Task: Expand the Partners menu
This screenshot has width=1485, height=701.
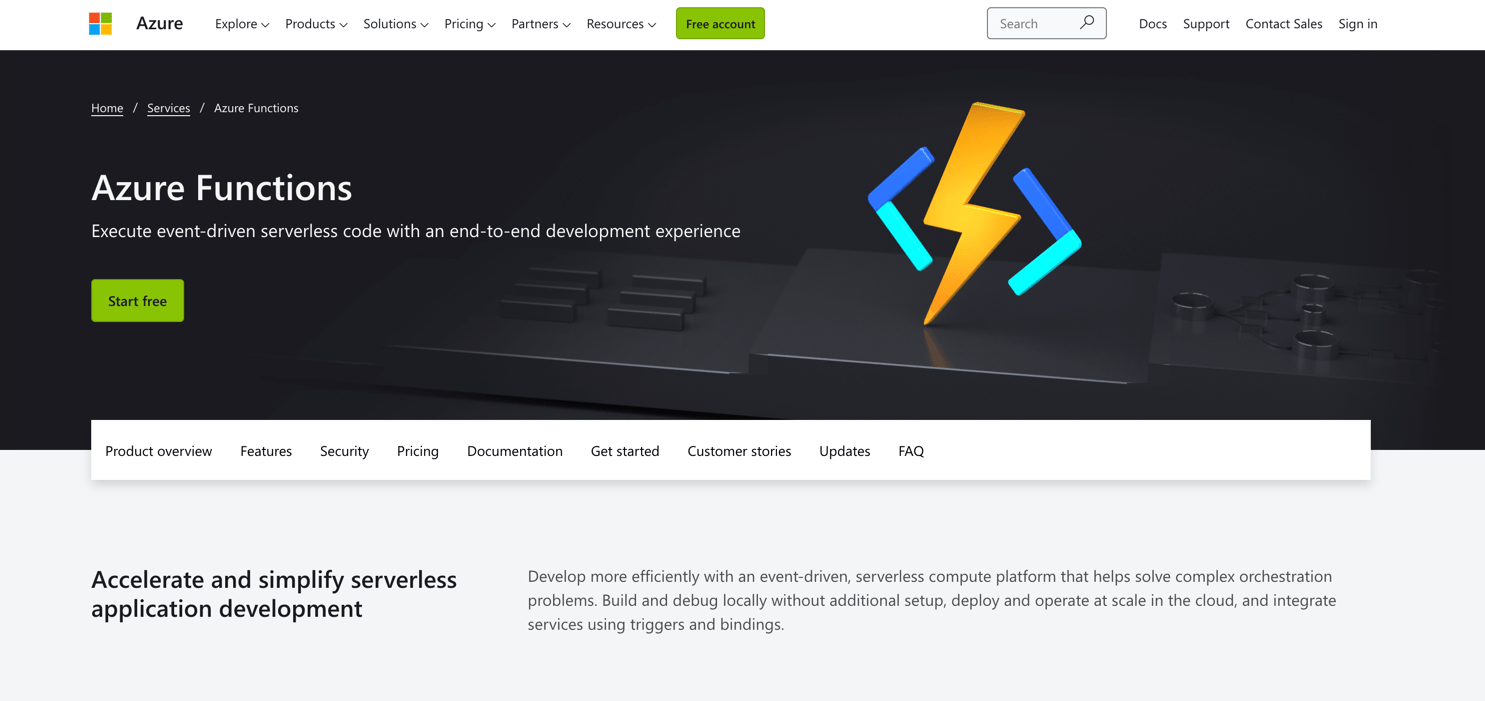Action: pyautogui.click(x=540, y=23)
